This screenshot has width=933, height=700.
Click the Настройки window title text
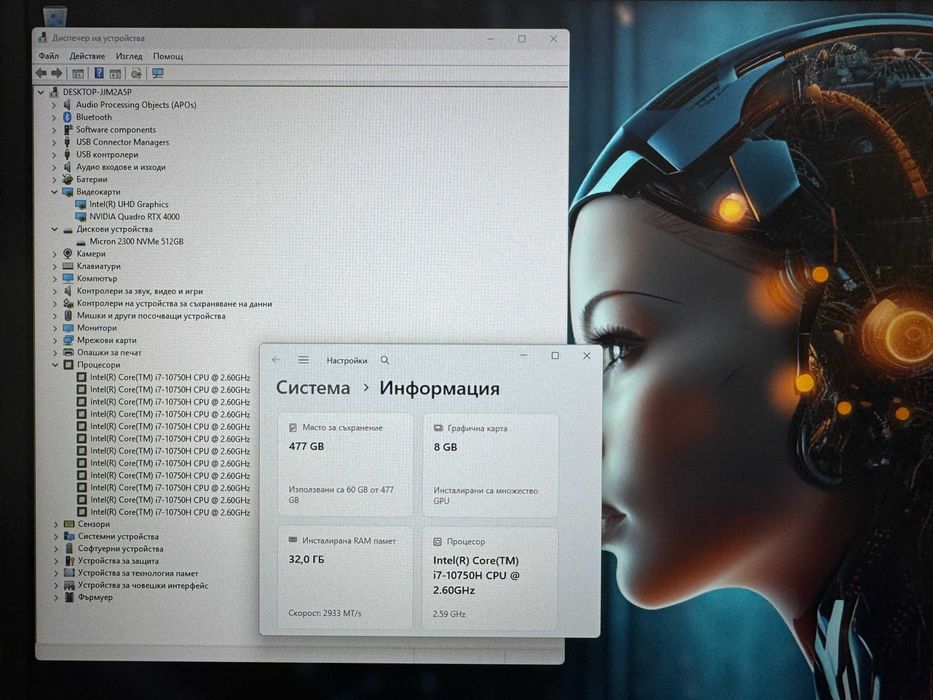[x=347, y=360]
